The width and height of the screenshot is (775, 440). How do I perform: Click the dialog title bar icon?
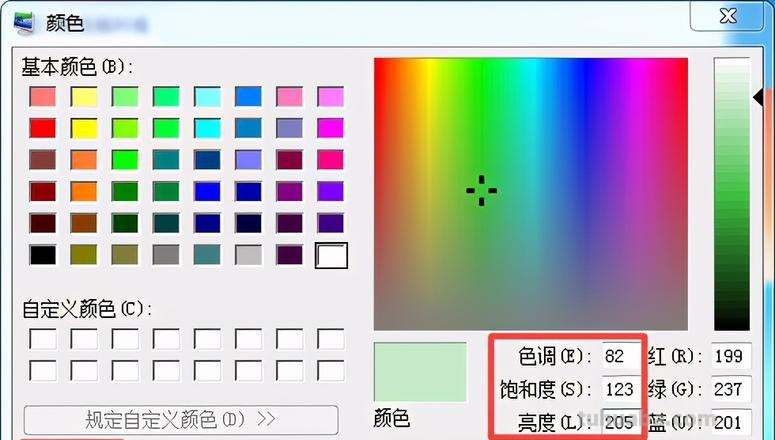click(24, 23)
